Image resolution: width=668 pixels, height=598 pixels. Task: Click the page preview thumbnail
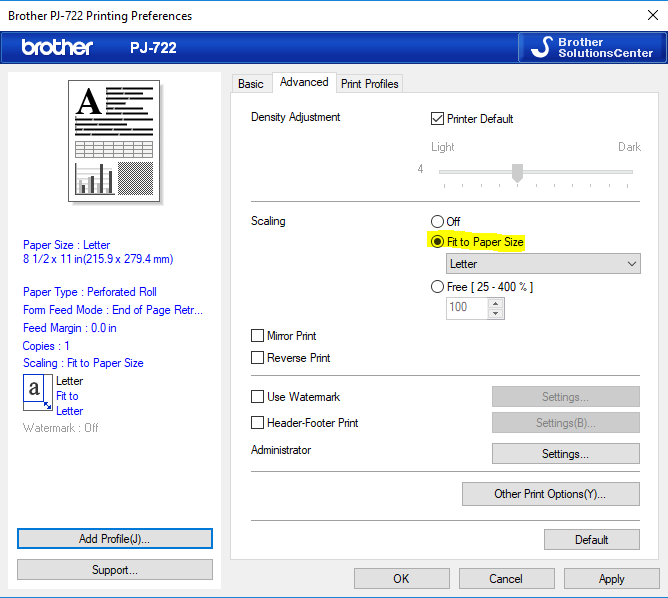114,141
